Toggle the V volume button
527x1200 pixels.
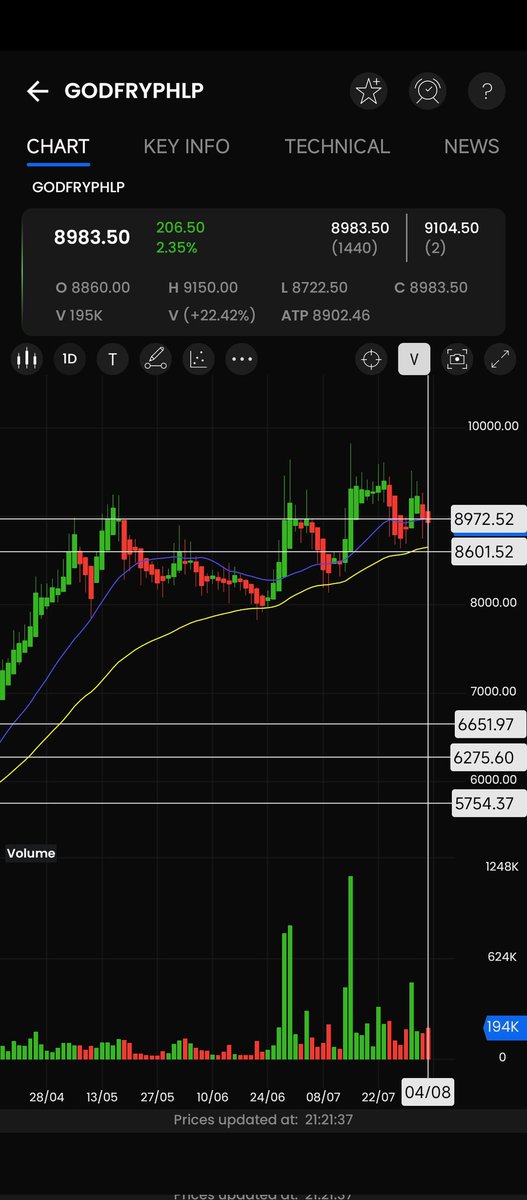click(414, 359)
